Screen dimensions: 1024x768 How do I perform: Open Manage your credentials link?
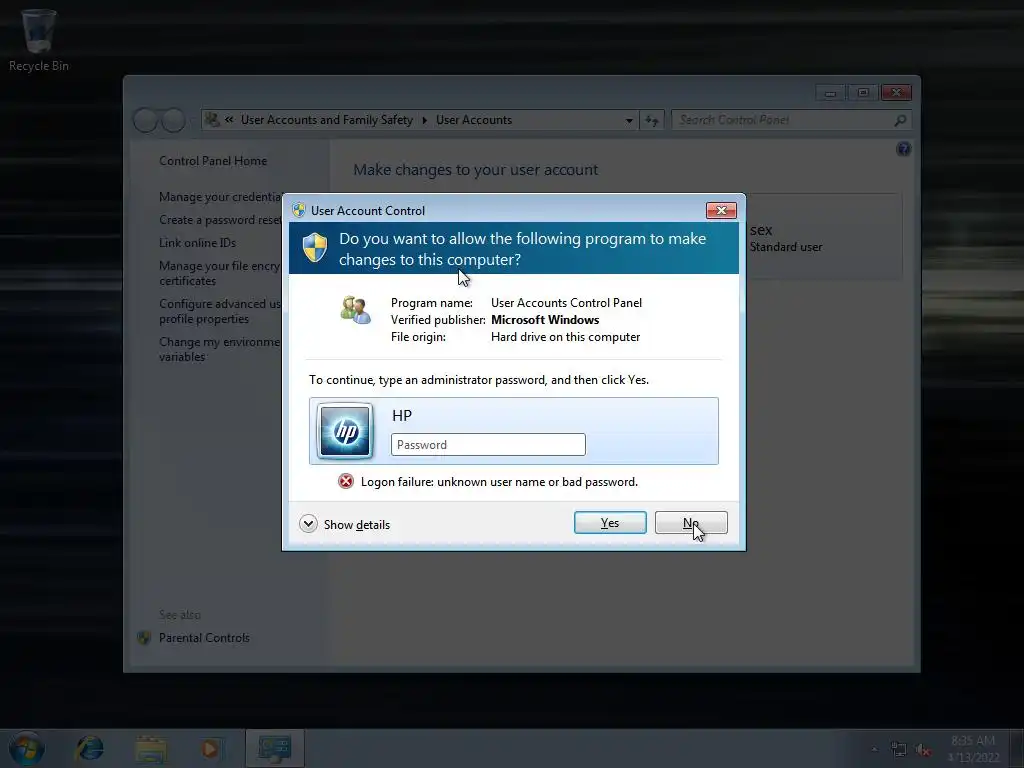point(220,197)
